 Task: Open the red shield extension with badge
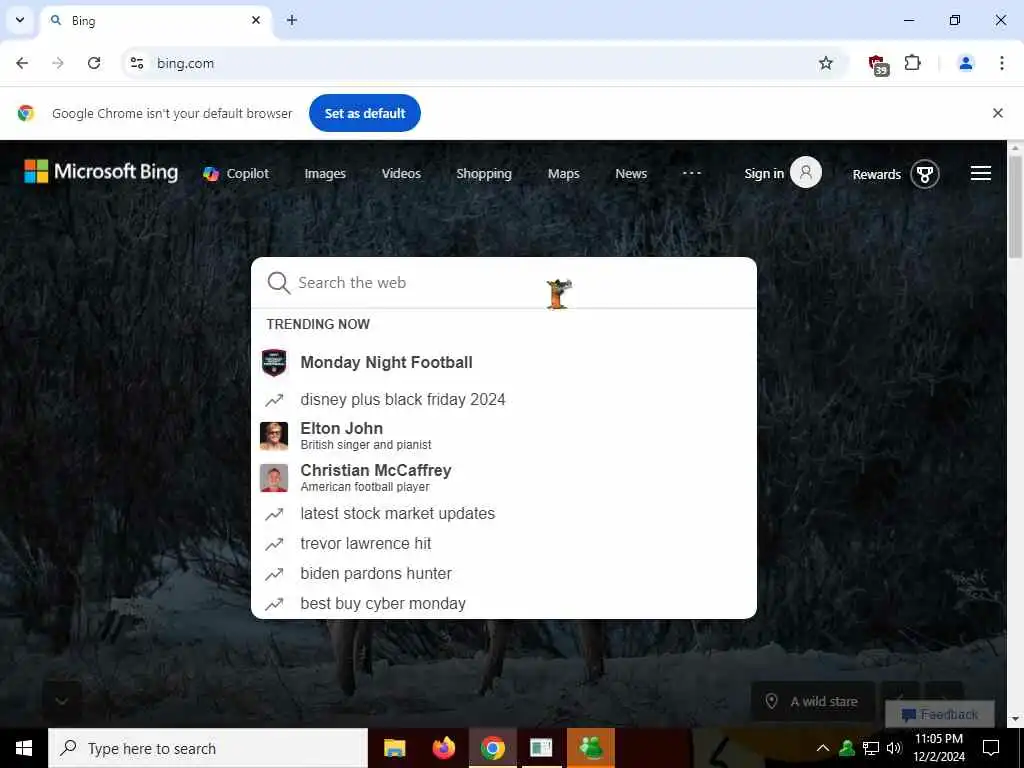coord(878,64)
